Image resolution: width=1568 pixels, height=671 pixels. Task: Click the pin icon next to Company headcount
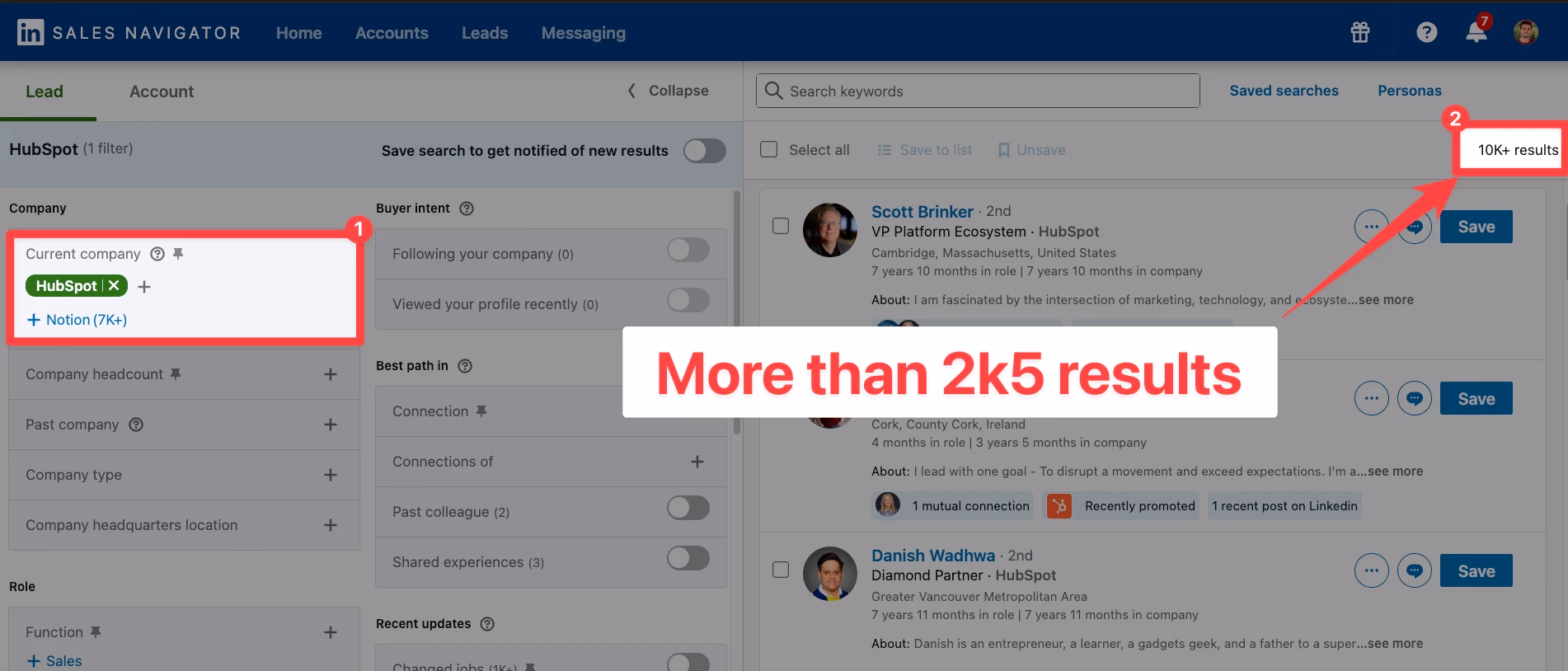click(176, 374)
